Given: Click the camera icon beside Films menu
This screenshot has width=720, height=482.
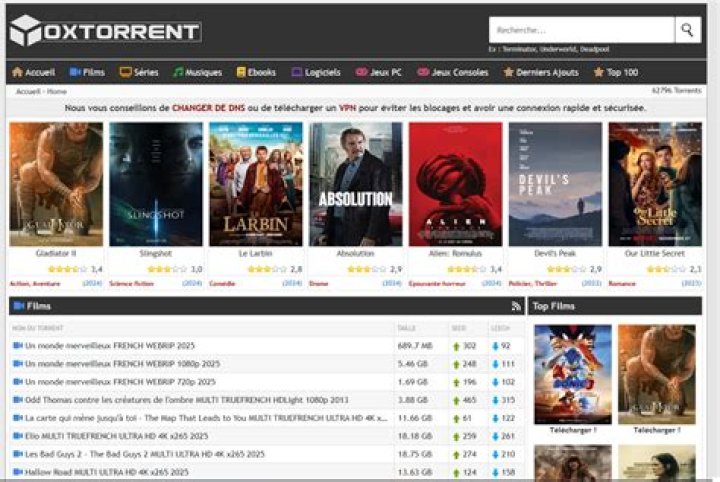Looking at the screenshot, I should coord(75,72).
